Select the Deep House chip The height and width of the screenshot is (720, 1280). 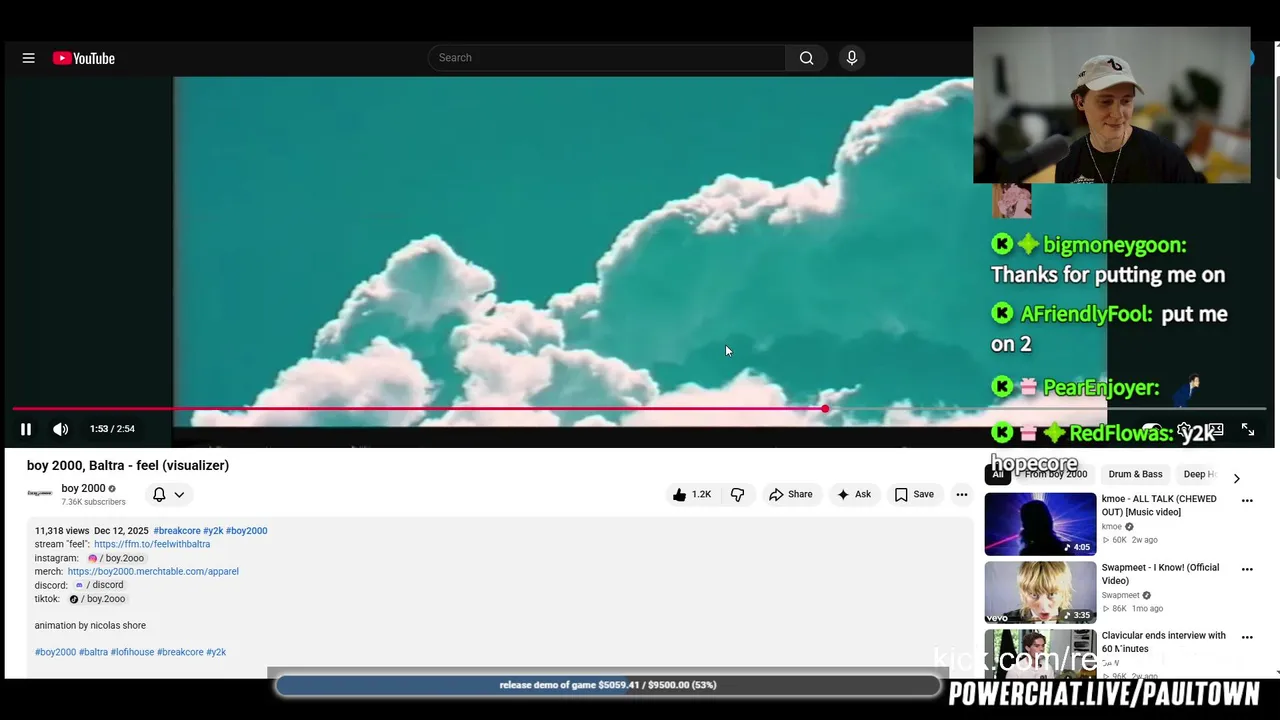pos(1200,474)
